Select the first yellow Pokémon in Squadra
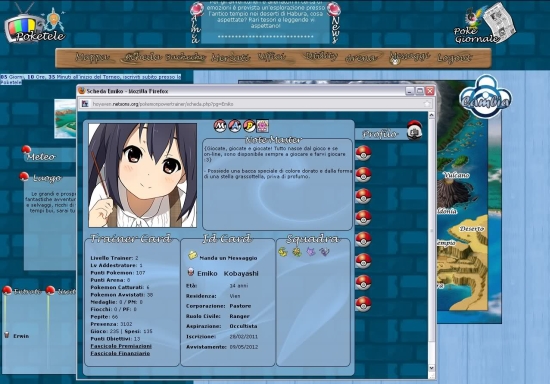 [283, 251]
